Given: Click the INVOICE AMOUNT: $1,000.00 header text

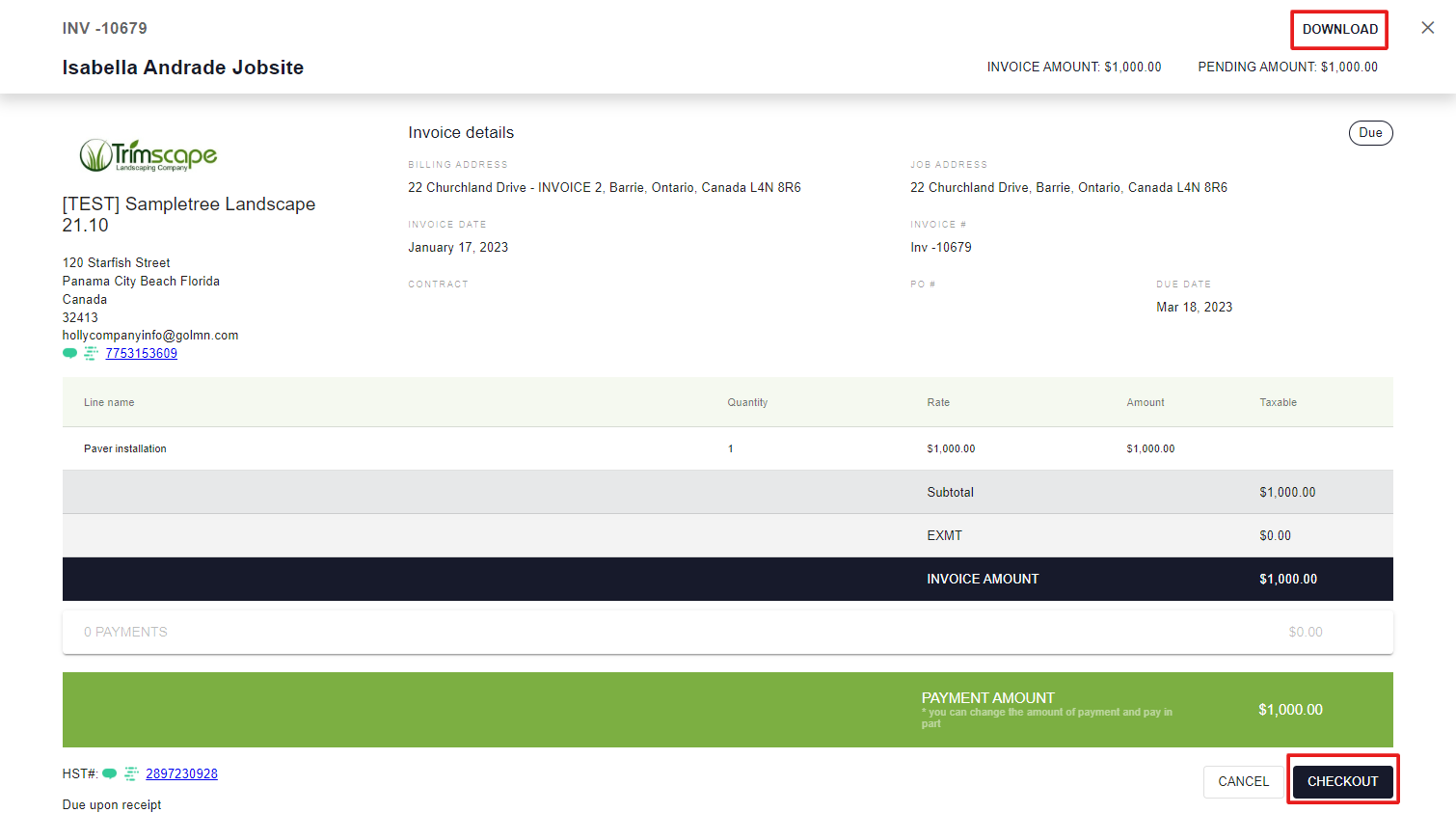Looking at the screenshot, I should [x=1074, y=67].
